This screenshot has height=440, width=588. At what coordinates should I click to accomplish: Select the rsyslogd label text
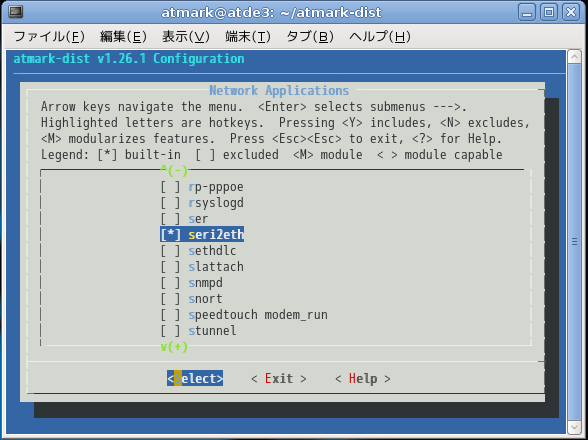216,203
